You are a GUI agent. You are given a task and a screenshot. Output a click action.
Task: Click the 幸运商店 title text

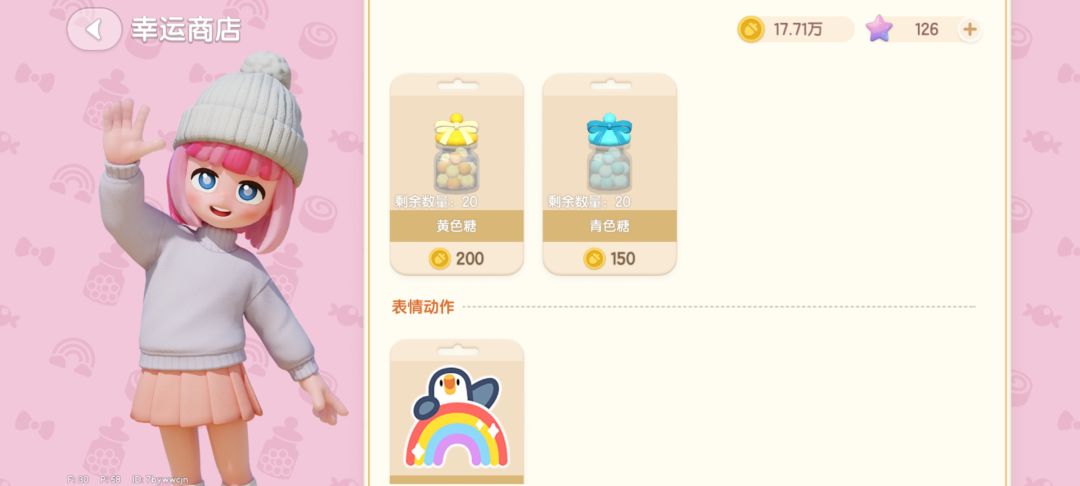[x=186, y=30]
